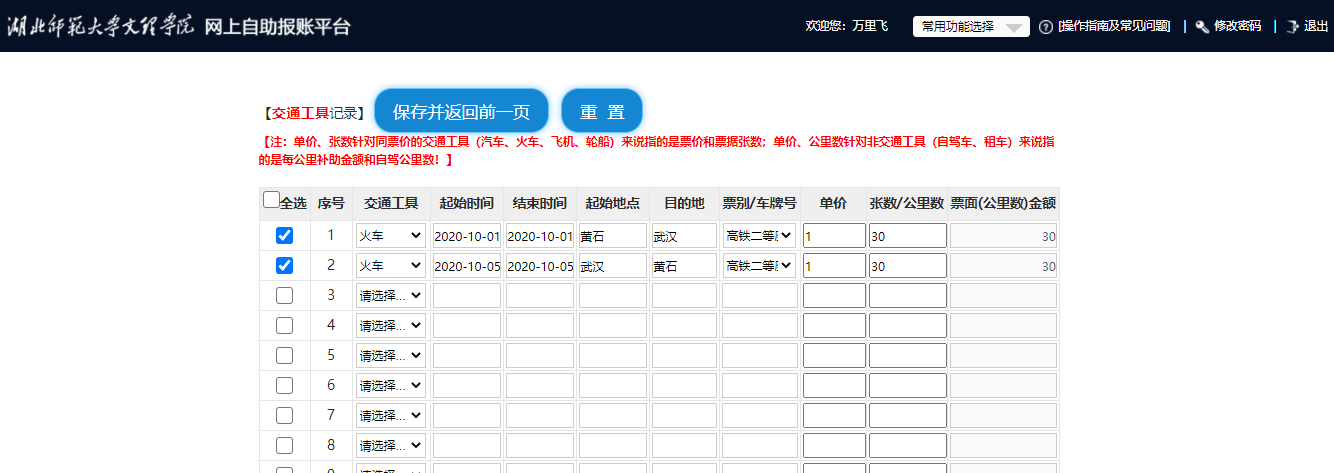Open row 3 请选择 transport dropdown

[x=391, y=296]
